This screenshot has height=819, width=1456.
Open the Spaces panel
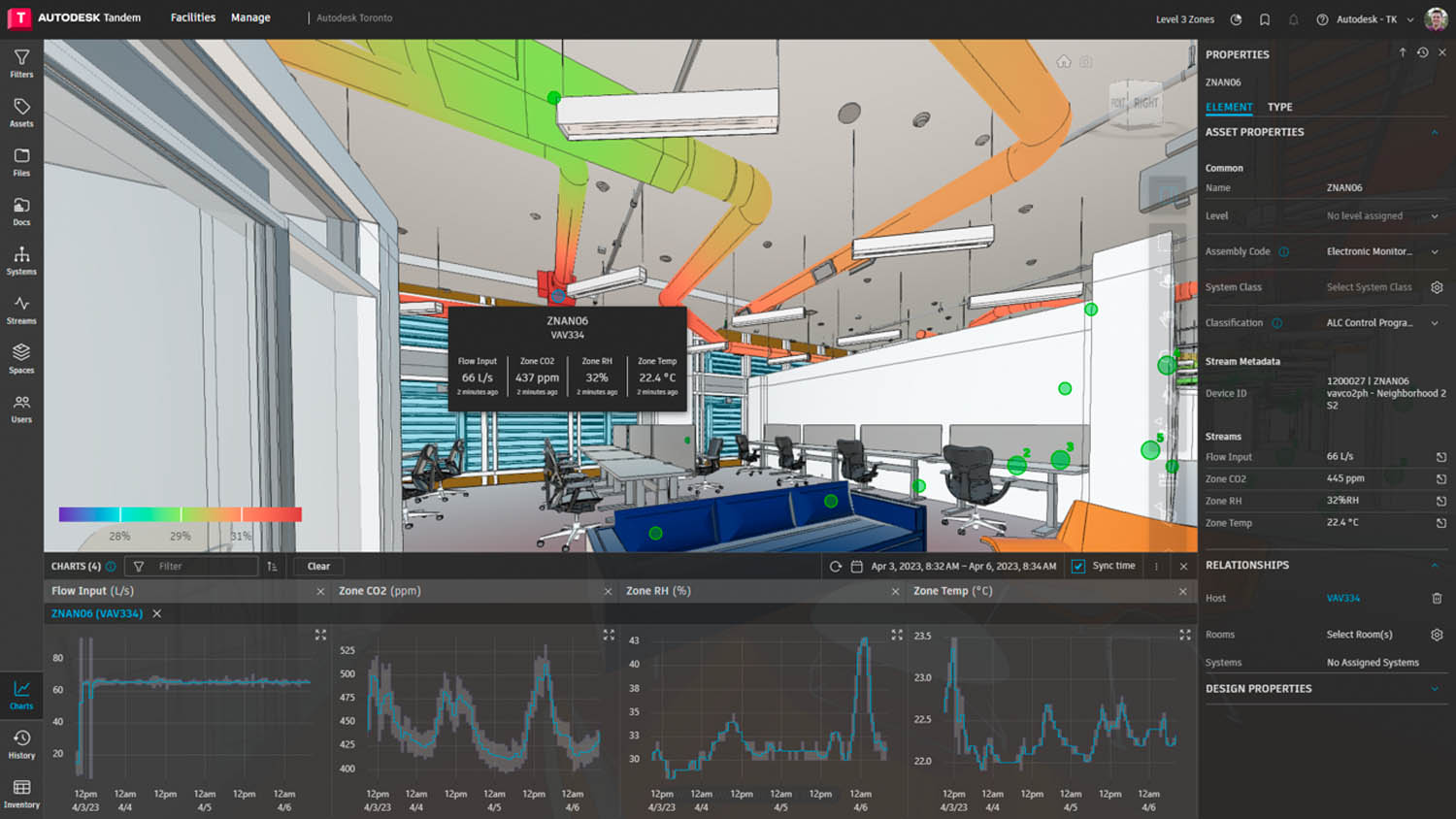21,357
